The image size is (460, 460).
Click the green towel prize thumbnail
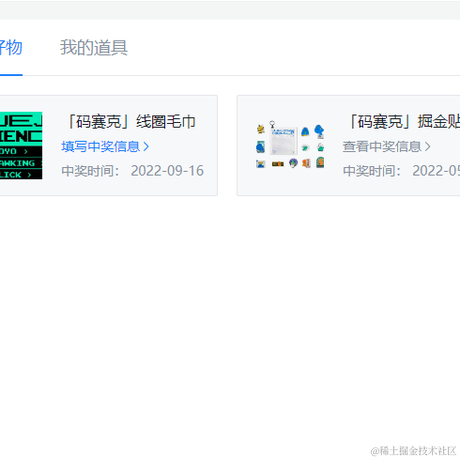click(21, 145)
